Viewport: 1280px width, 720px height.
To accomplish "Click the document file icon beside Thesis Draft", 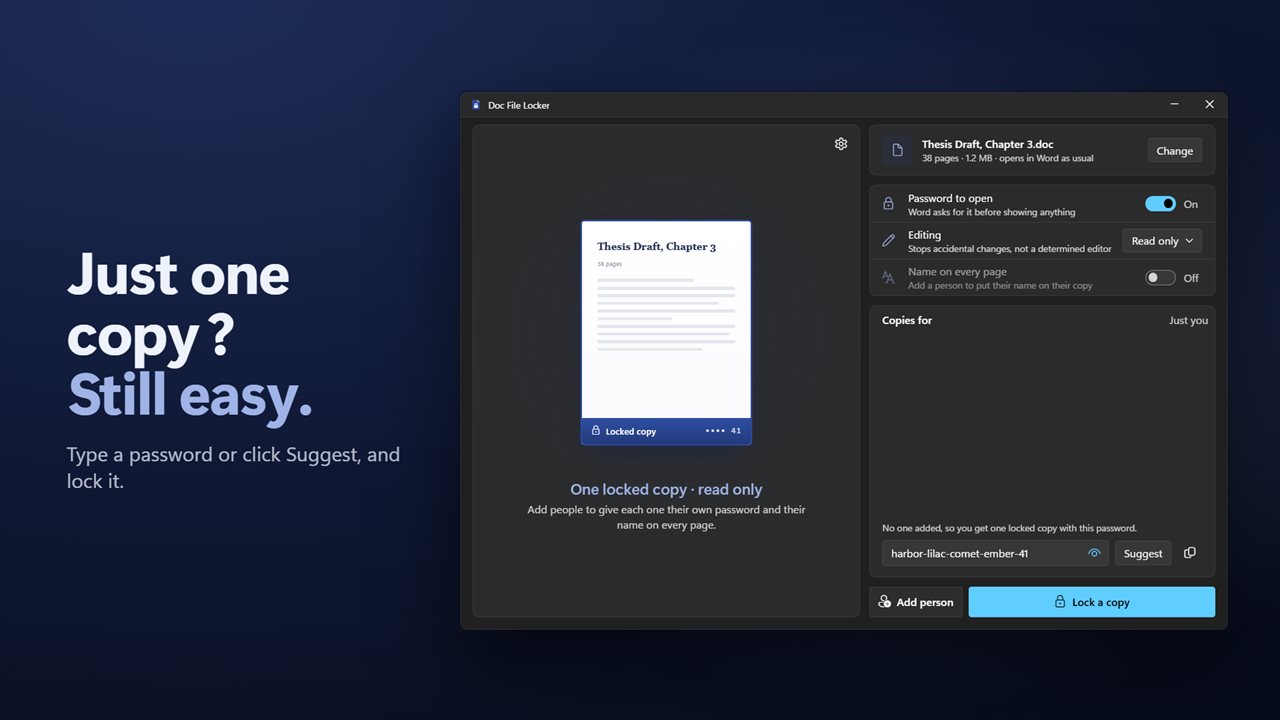I will (x=897, y=150).
